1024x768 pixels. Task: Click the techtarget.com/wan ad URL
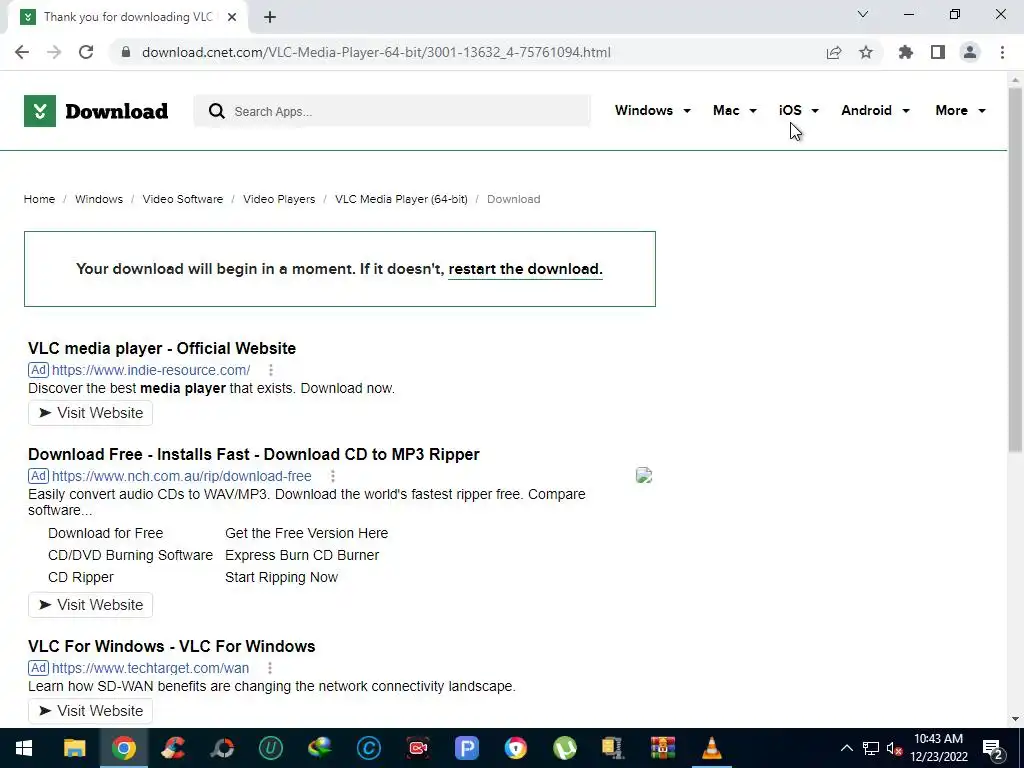pos(150,668)
